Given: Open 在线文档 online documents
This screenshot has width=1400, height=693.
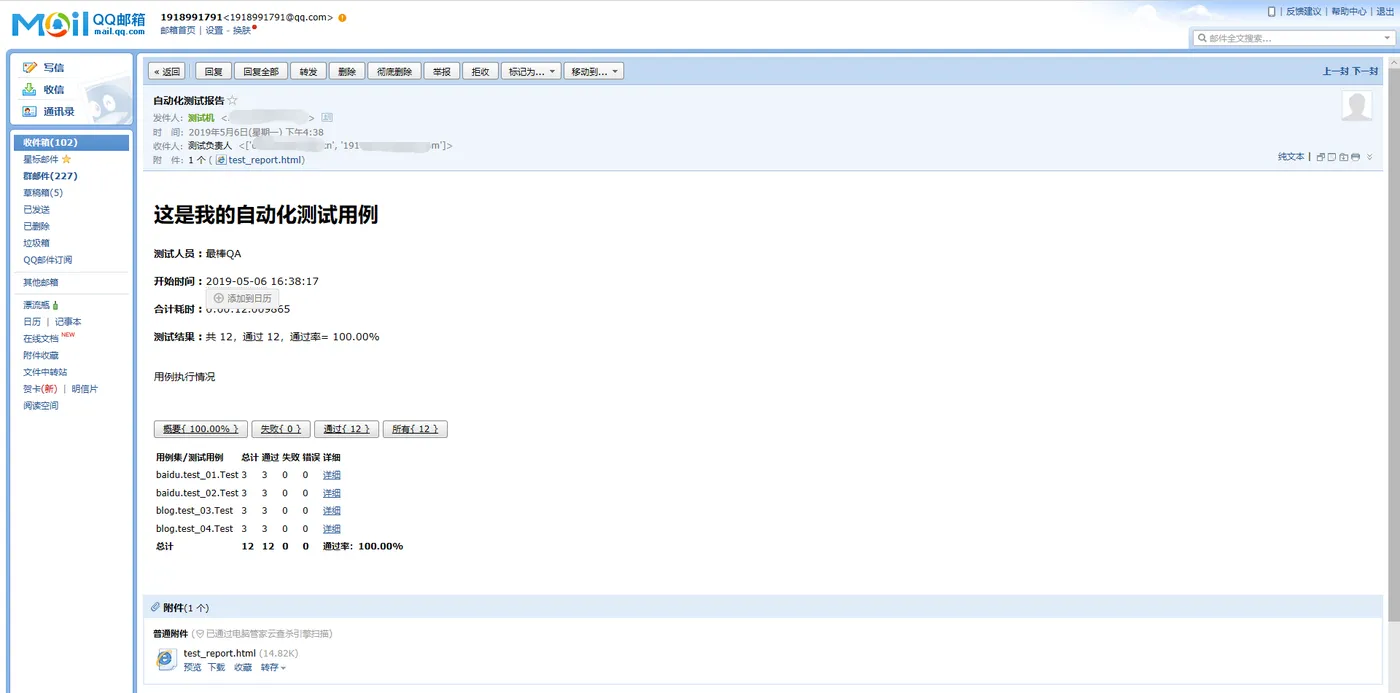Looking at the screenshot, I should (41, 339).
